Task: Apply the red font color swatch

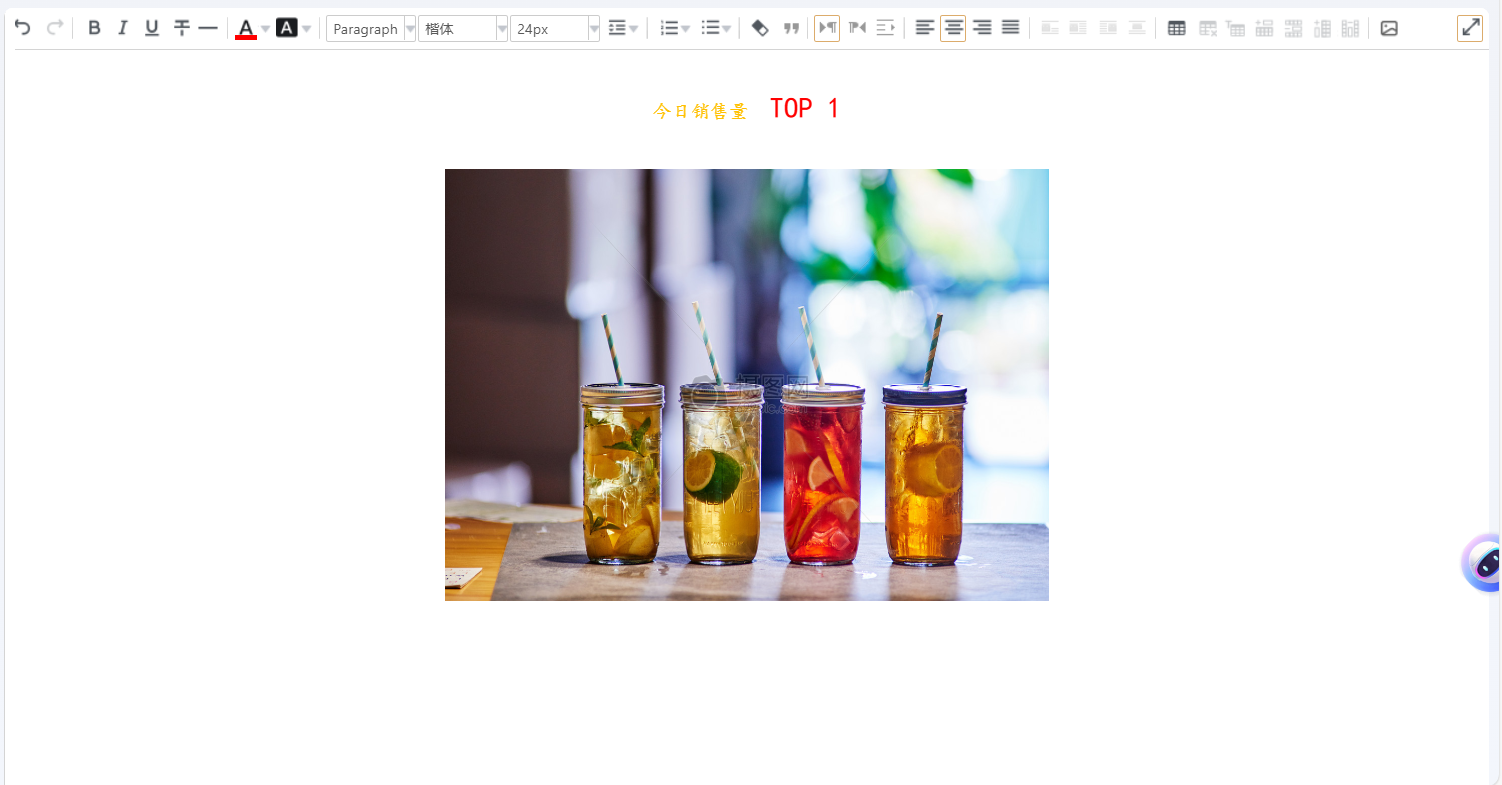Action: tap(246, 29)
